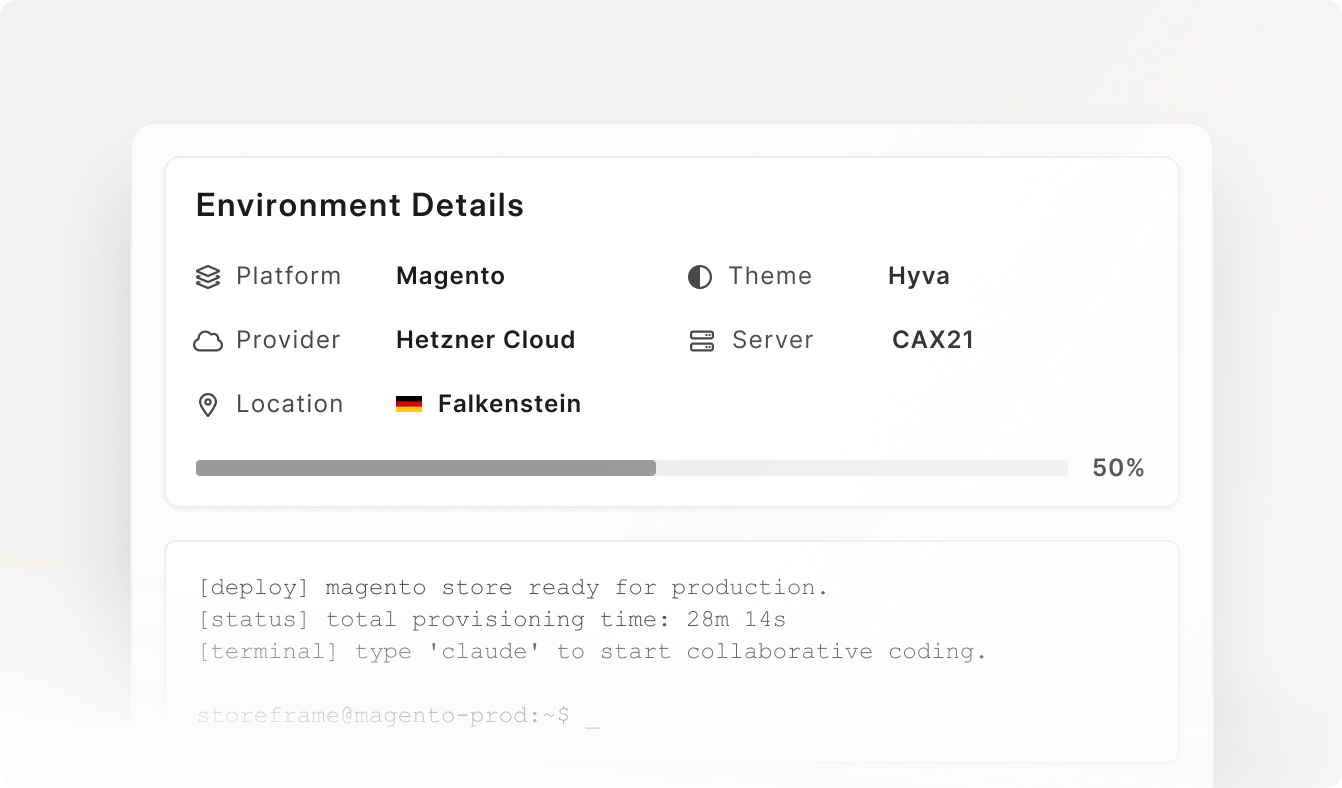Click the Theme label
This screenshot has height=788, width=1342.
pos(770,276)
